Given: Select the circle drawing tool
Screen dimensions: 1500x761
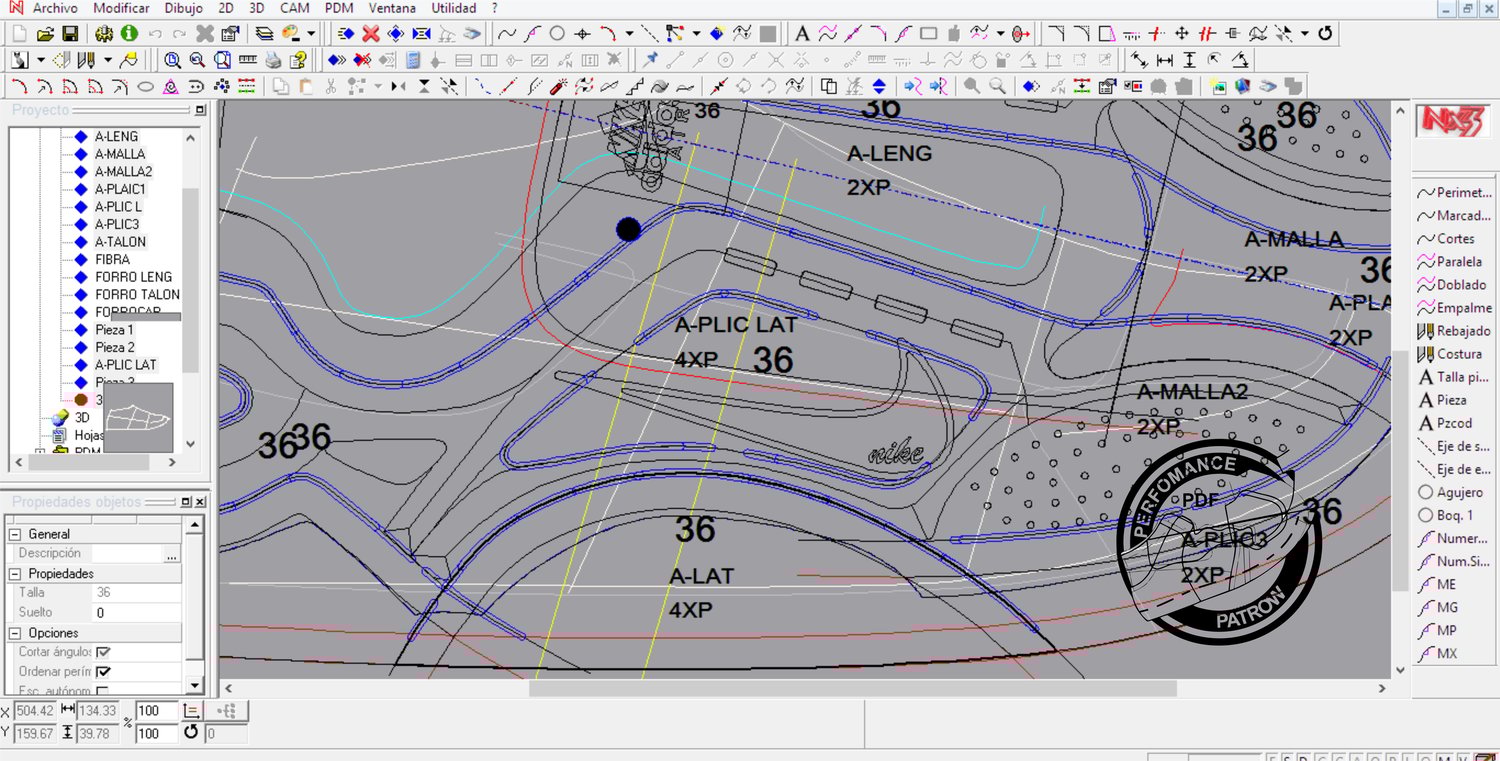Looking at the screenshot, I should (x=558, y=34).
